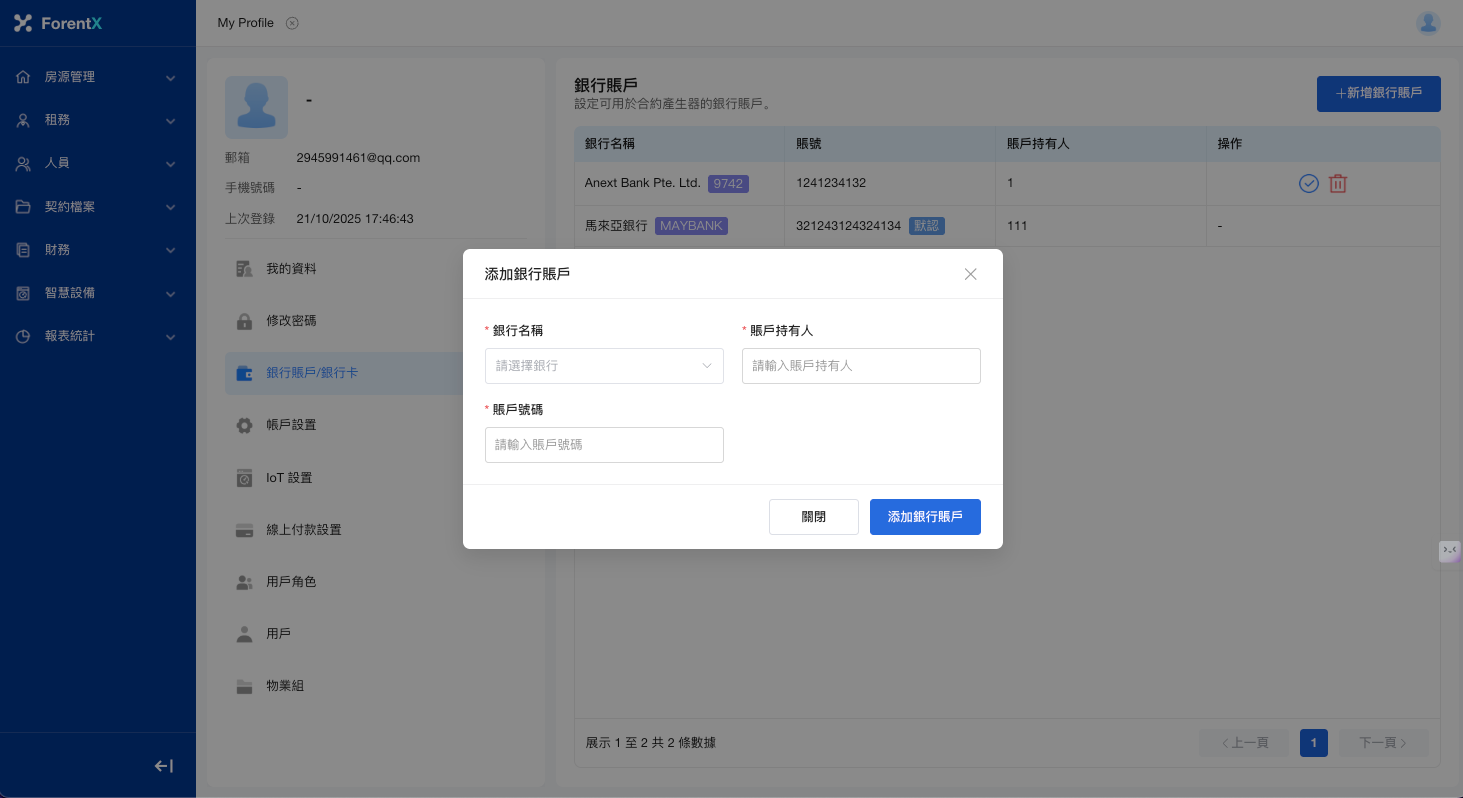Focus the 賬戶號碼 input field
The height and width of the screenshot is (798, 1463).
click(604, 445)
